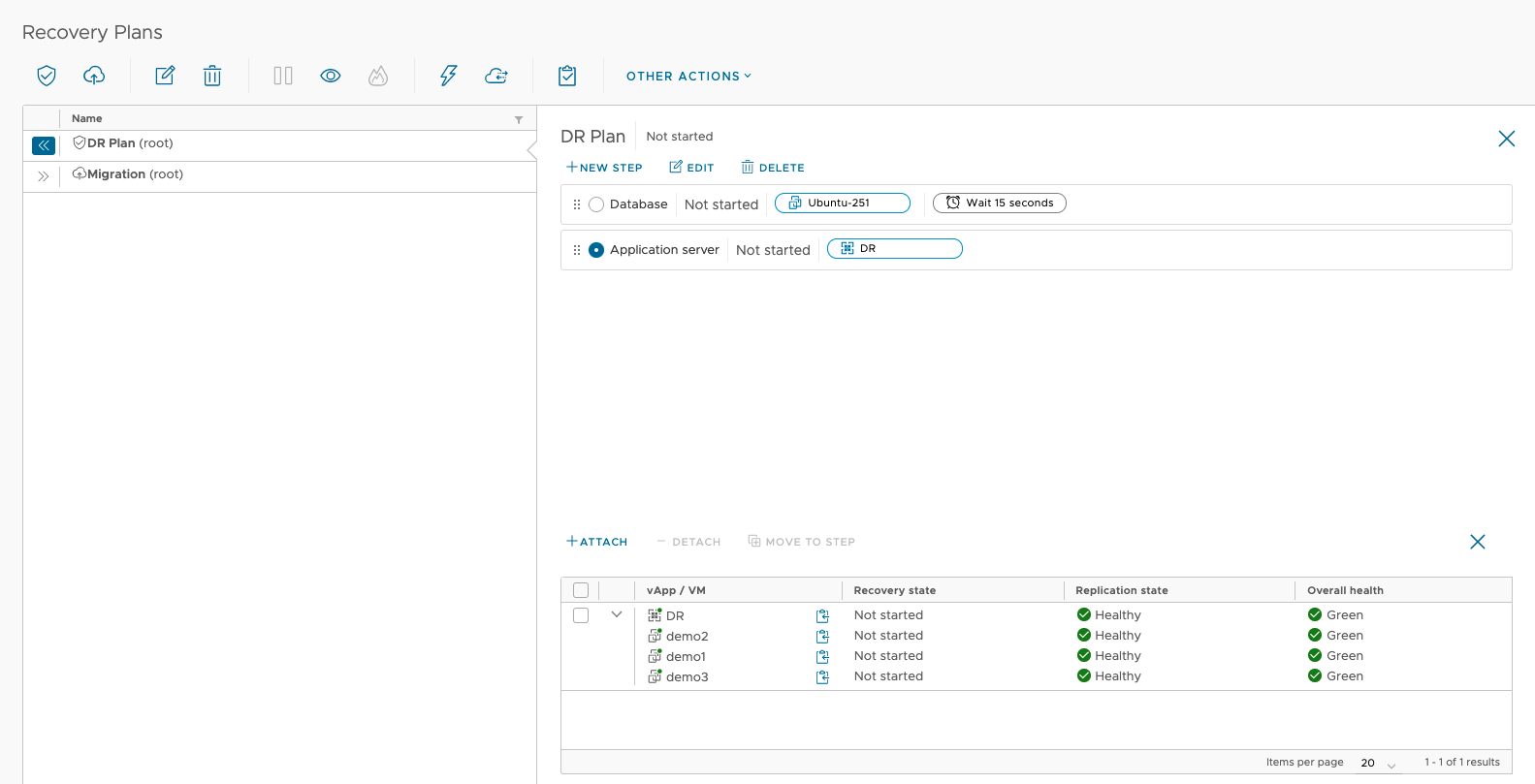Select the Database step radio button

point(596,204)
